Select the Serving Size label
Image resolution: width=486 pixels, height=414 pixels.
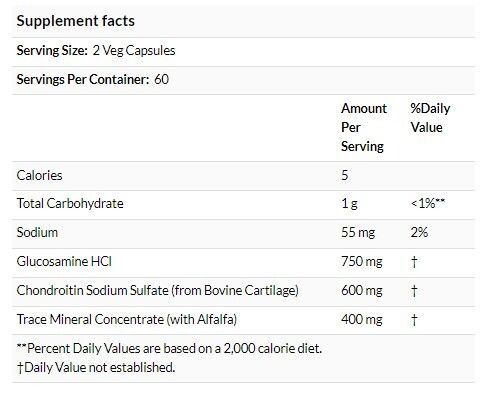[x=52, y=50]
